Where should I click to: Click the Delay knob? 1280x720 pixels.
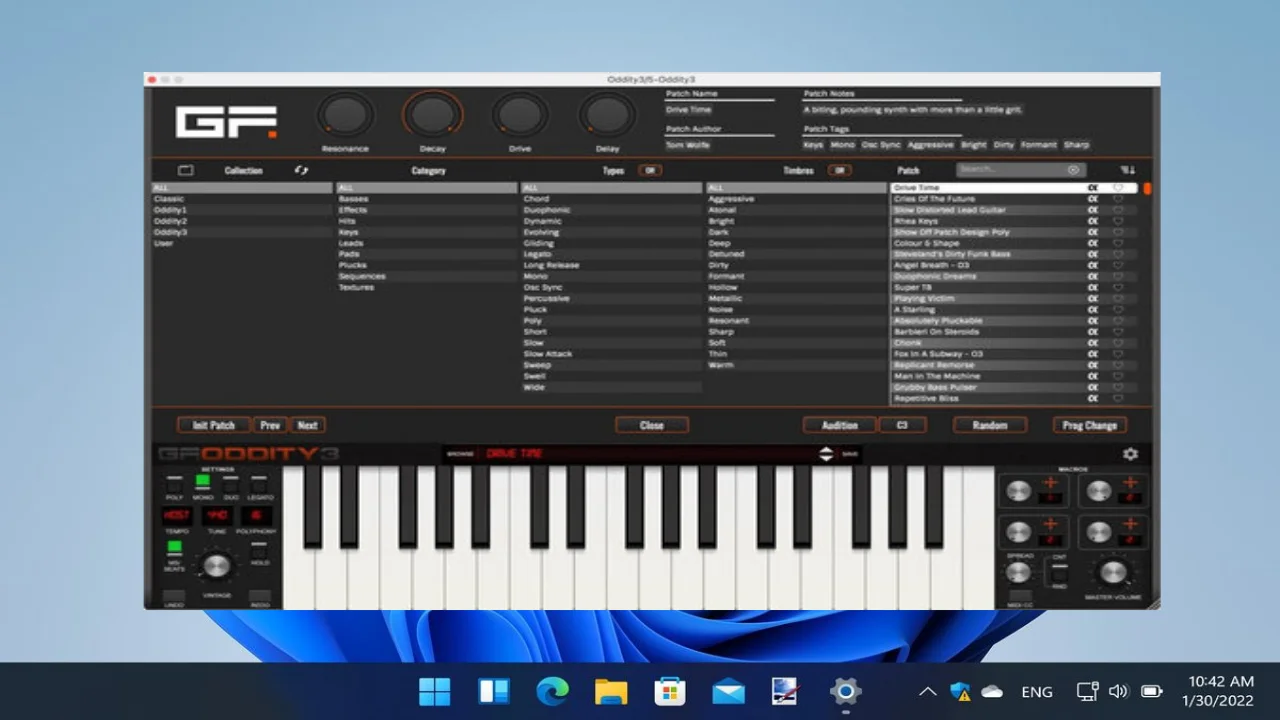[607, 115]
